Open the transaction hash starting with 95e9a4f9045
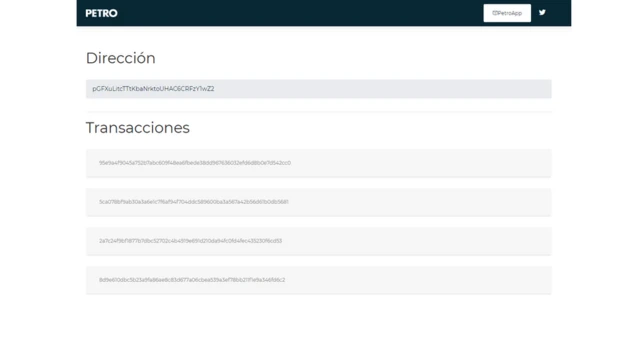640x360 pixels. 195,163
